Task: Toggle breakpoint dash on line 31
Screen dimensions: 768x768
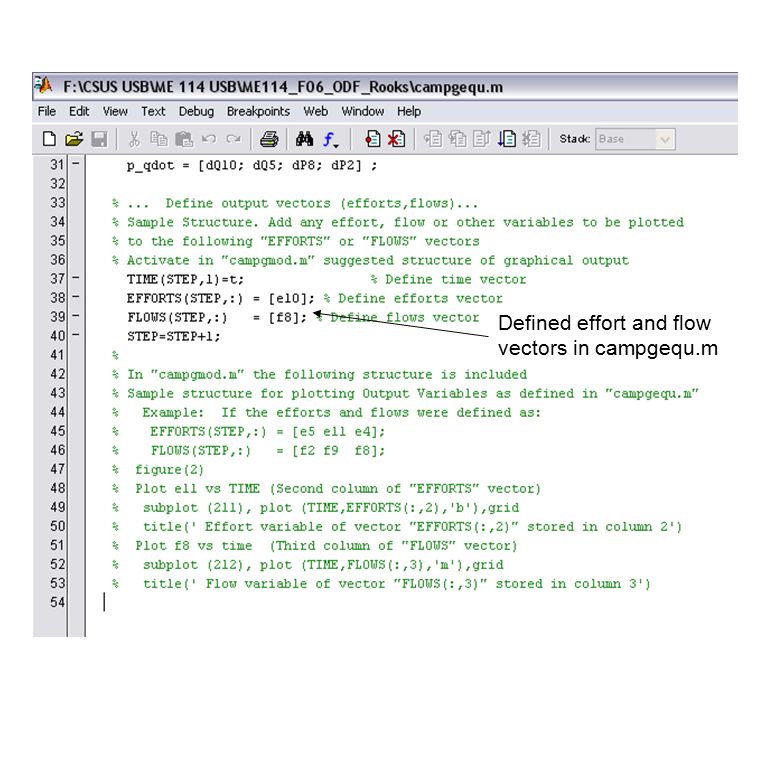Action: point(76,163)
